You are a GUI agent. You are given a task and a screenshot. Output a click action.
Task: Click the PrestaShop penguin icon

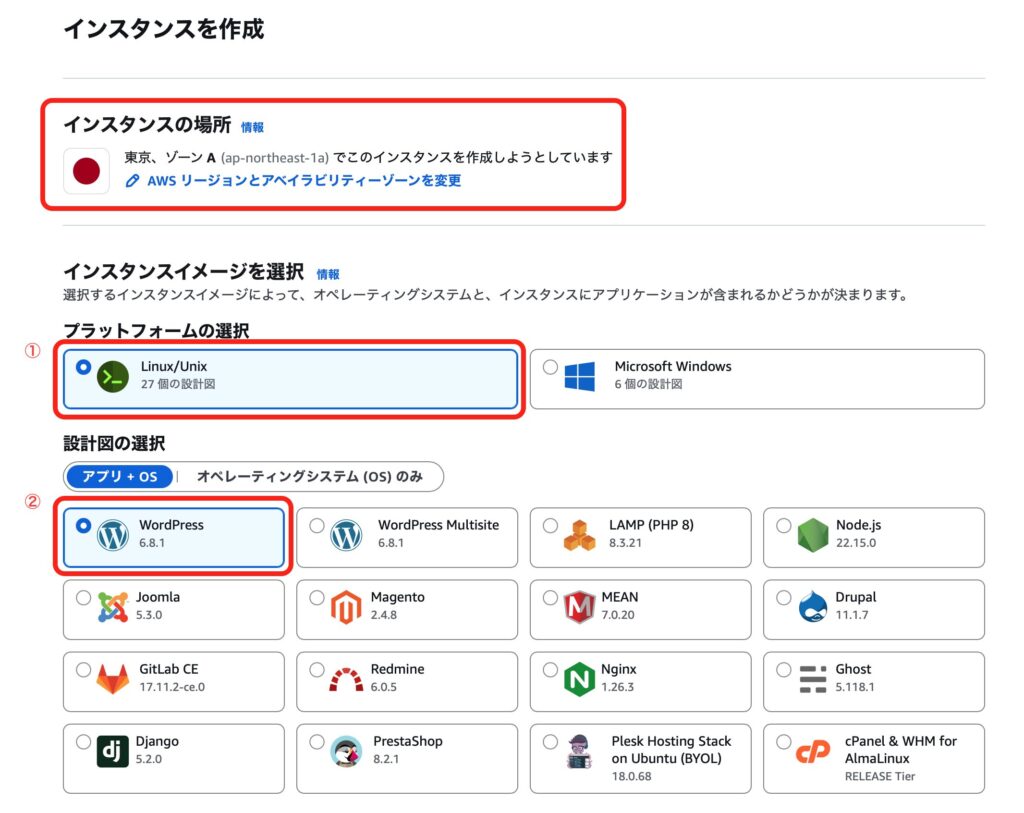[346, 751]
